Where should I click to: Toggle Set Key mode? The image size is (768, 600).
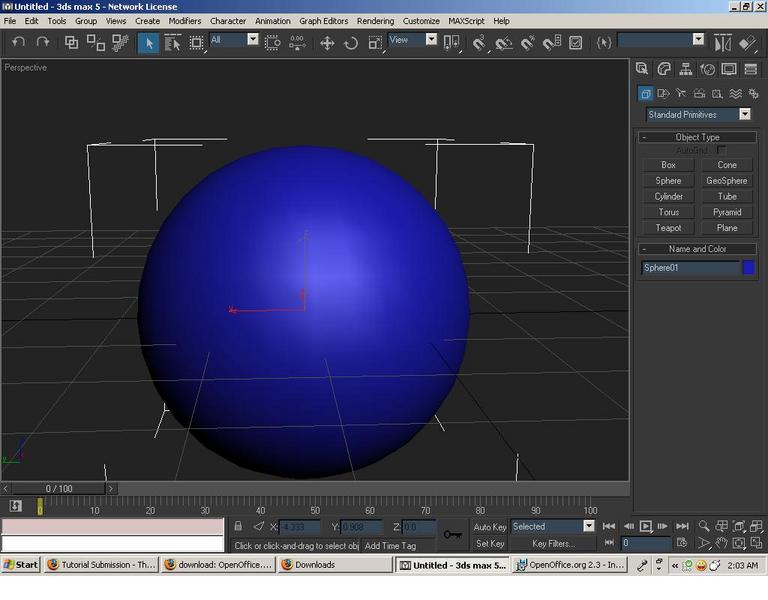490,544
